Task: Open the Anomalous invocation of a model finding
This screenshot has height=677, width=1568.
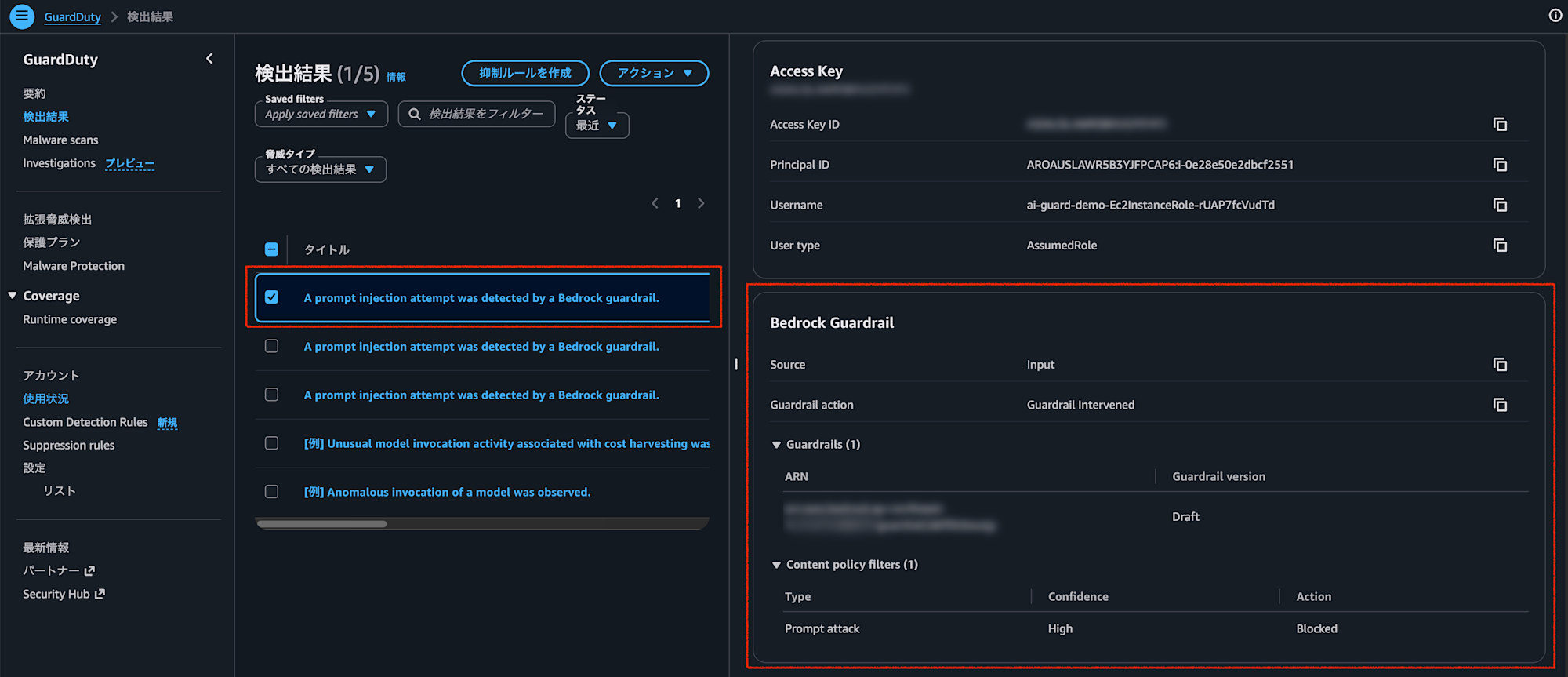Action: [447, 493]
